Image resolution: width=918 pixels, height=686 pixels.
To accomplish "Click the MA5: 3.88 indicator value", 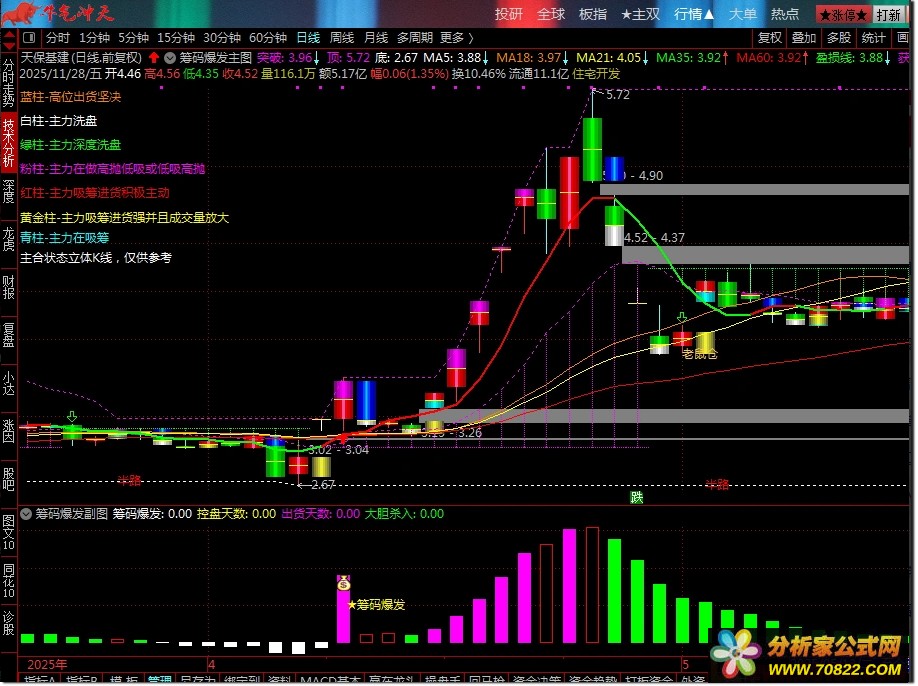I will point(456,58).
